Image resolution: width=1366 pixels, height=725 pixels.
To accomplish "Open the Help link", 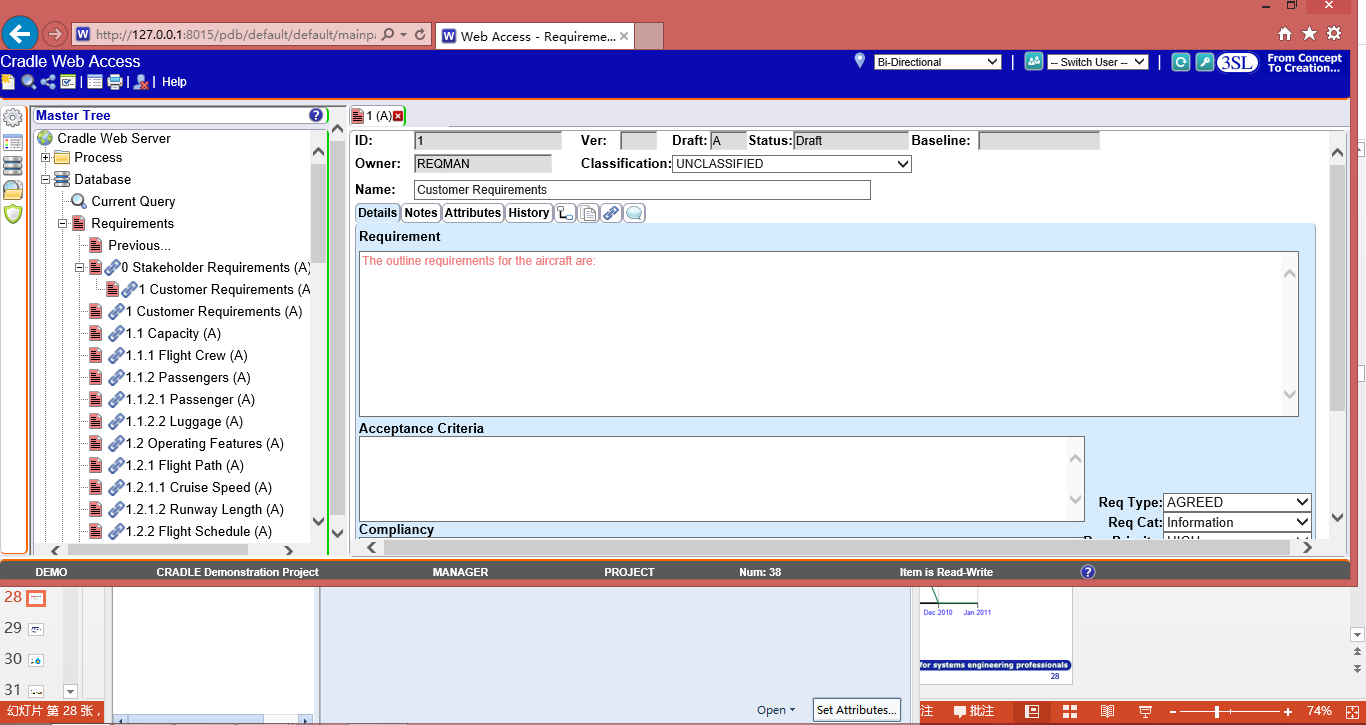I will [174, 82].
